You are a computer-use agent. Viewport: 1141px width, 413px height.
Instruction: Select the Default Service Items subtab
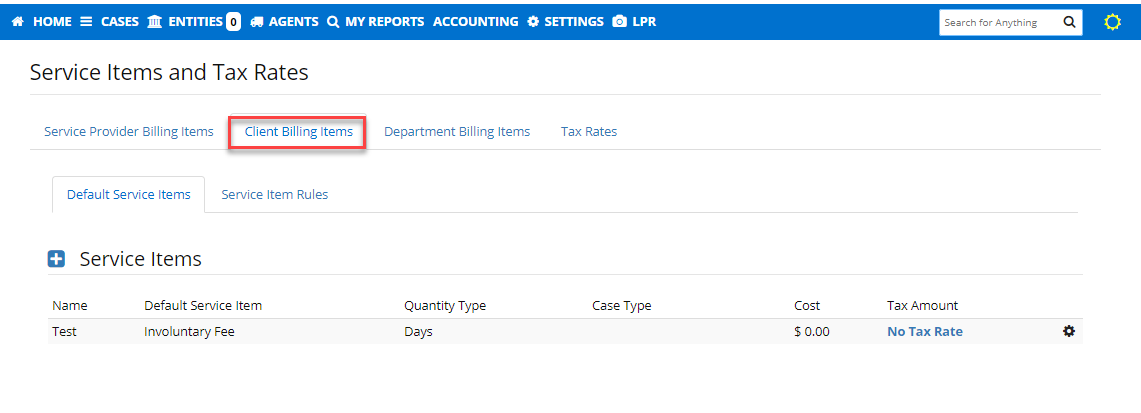[129, 194]
